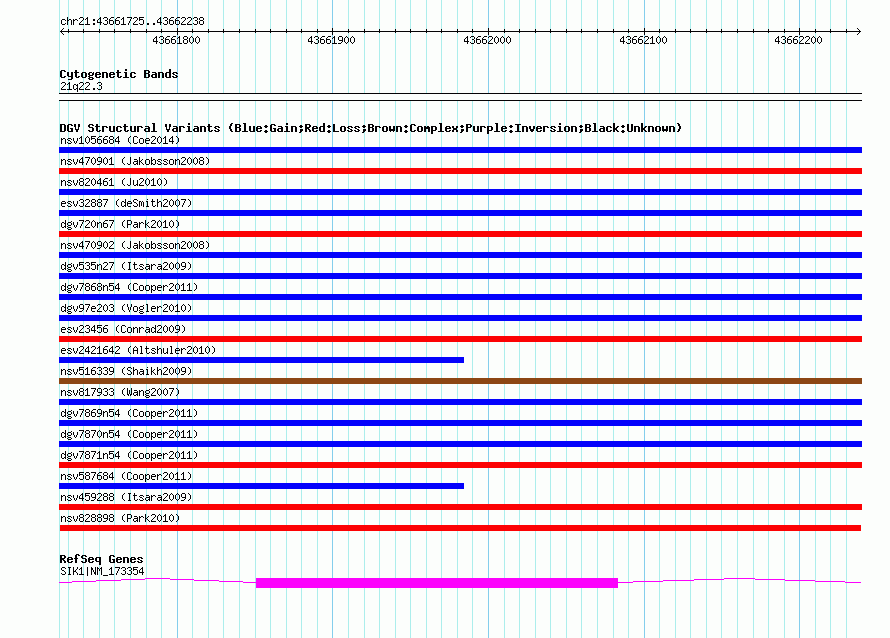This screenshot has width=890, height=638.
Task: Click the red bar under esv23456
Action: click(x=460, y=339)
